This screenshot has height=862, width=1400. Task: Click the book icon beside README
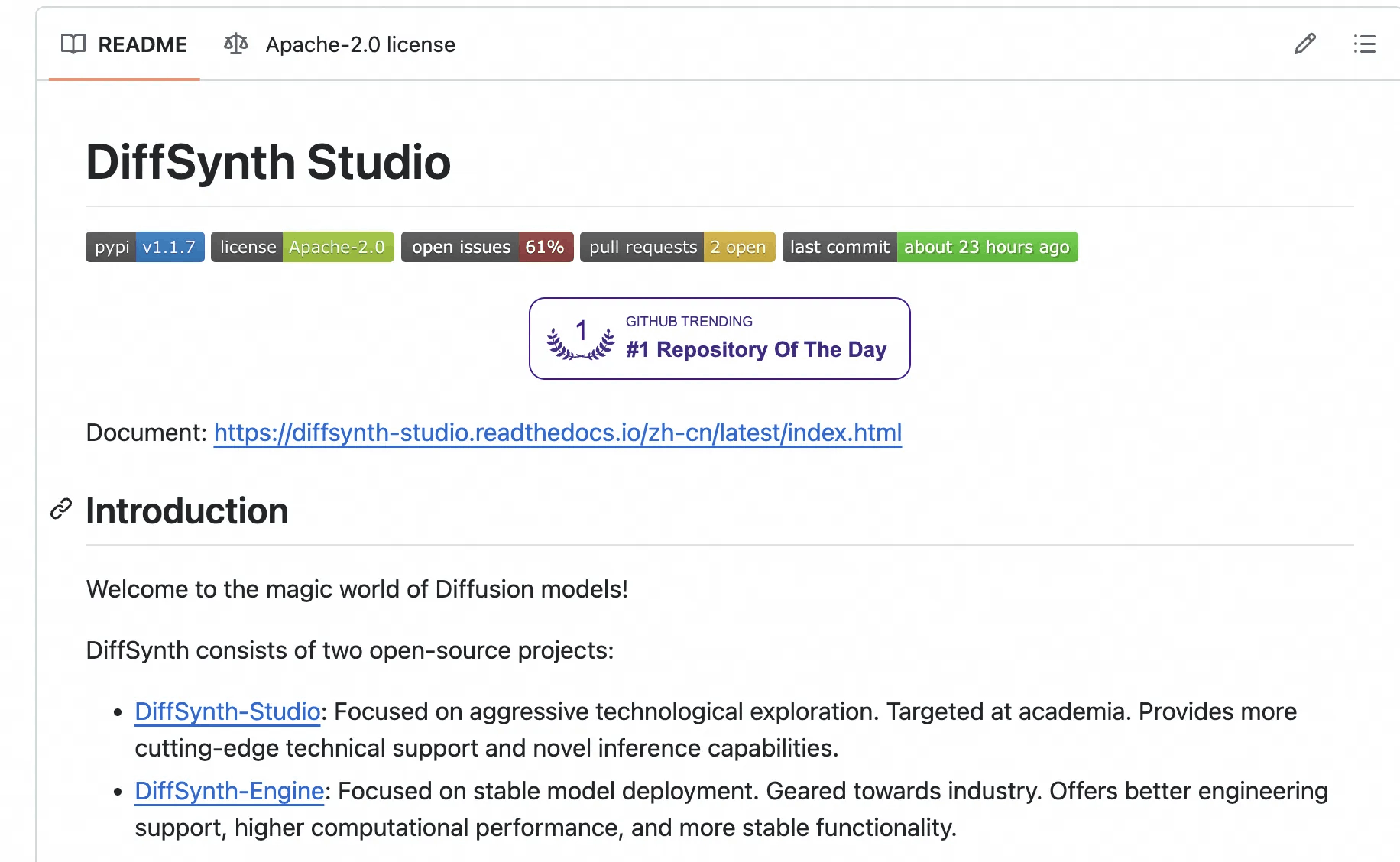(x=73, y=44)
